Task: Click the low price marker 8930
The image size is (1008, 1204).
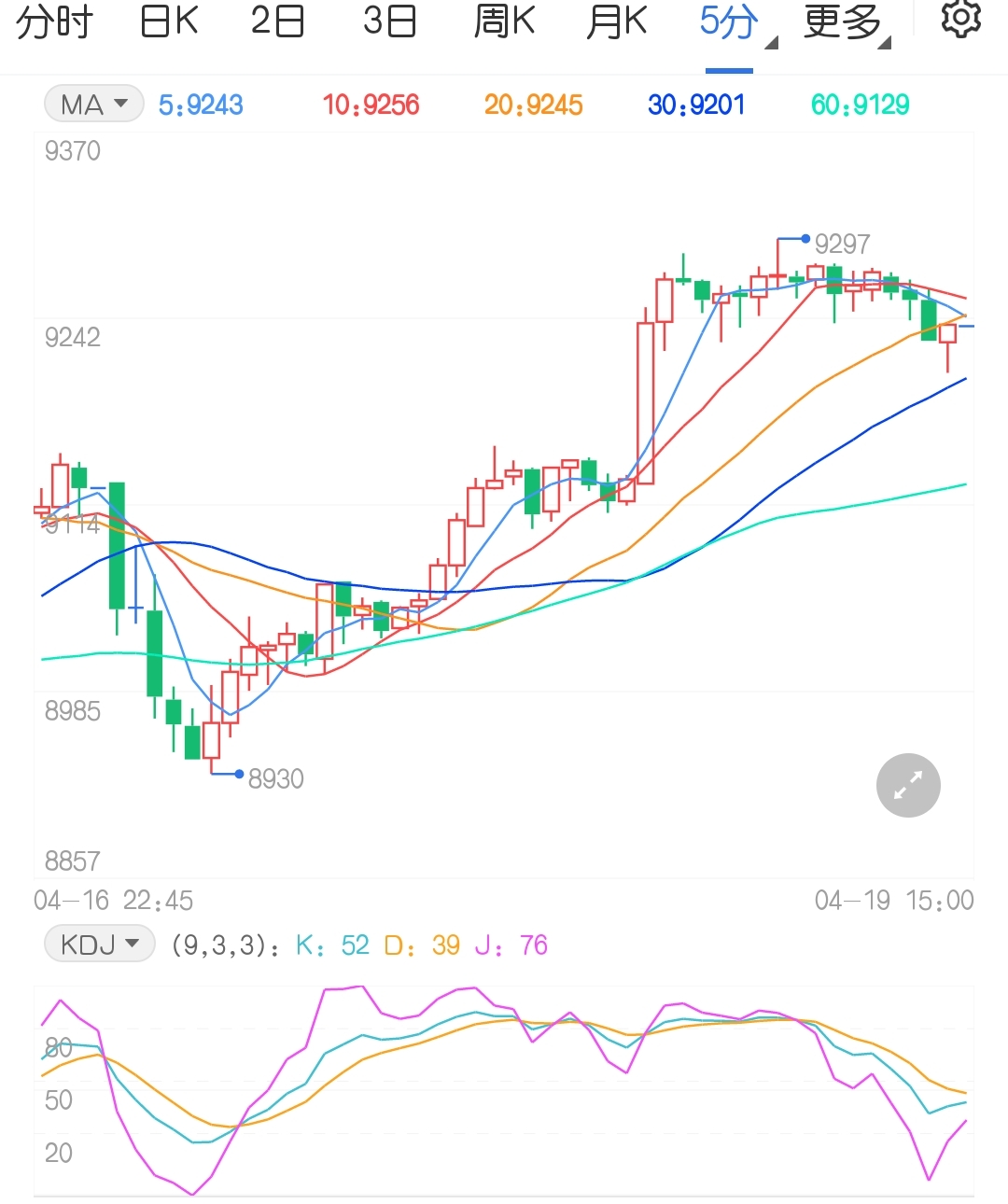Action: coord(275,778)
